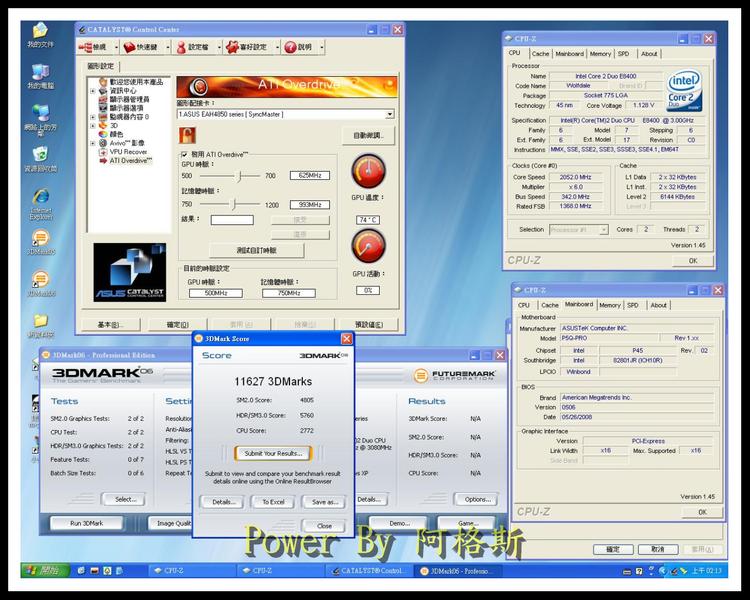Click the 預設值(E) defaults button in Catalyst
750x600 pixels.
tap(369, 324)
